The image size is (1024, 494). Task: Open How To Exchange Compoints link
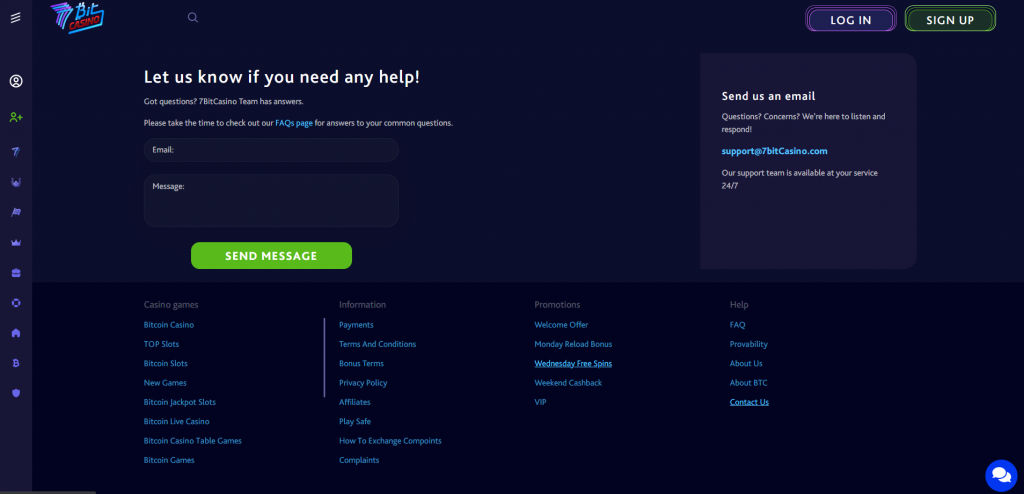coord(390,441)
